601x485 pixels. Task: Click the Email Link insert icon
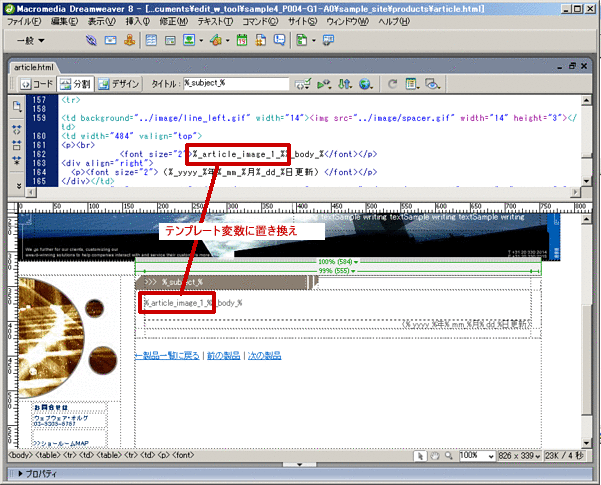[x=110, y=40]
